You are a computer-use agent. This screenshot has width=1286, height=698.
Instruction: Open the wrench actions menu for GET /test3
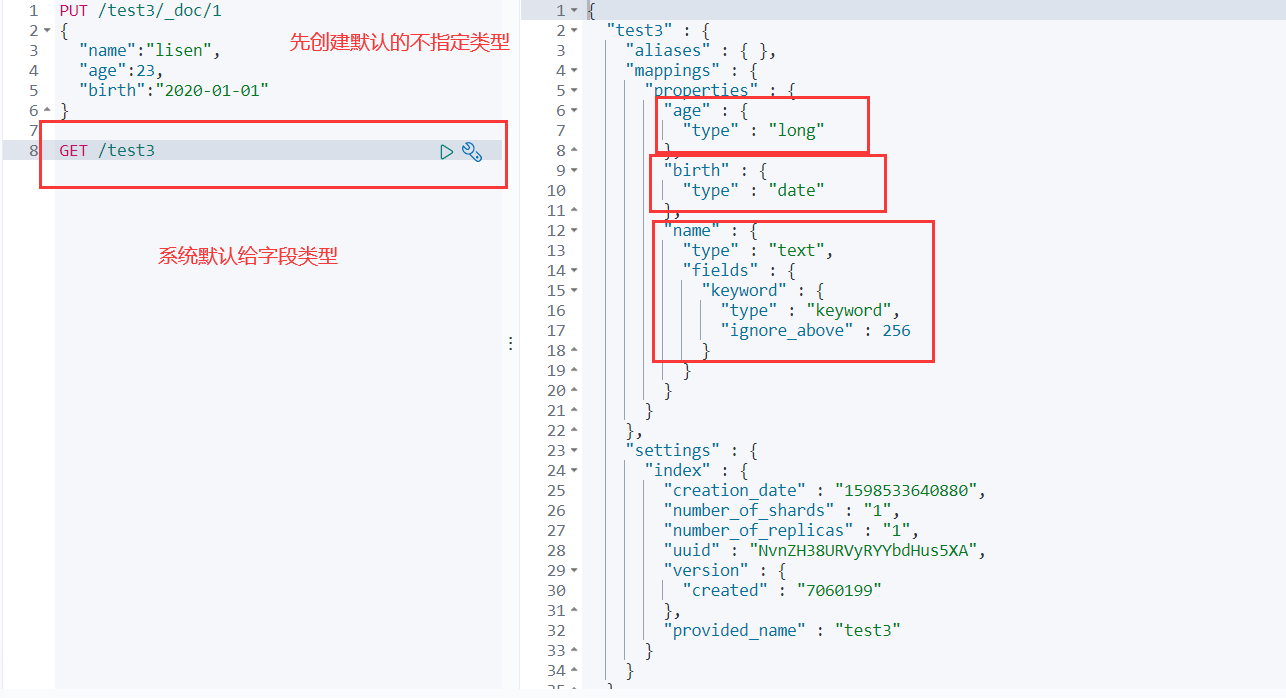click(x=472, y=151)
